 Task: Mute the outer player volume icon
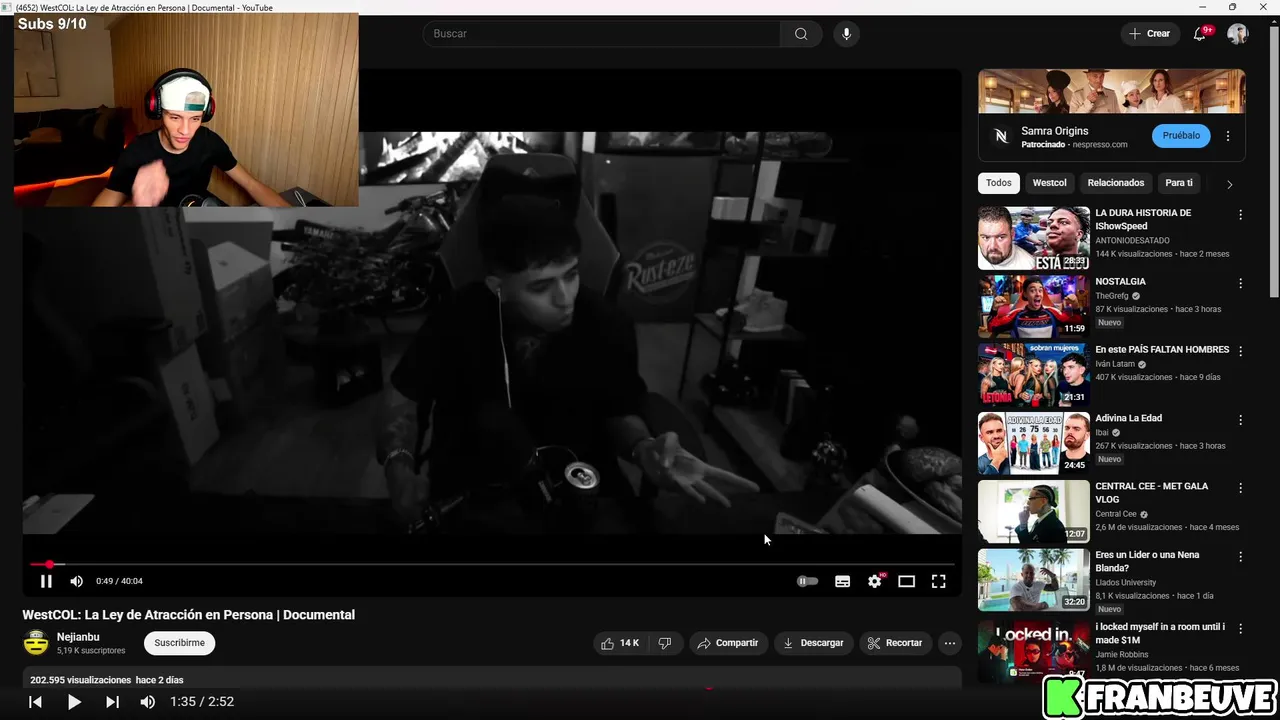click(x=148, y=702)
